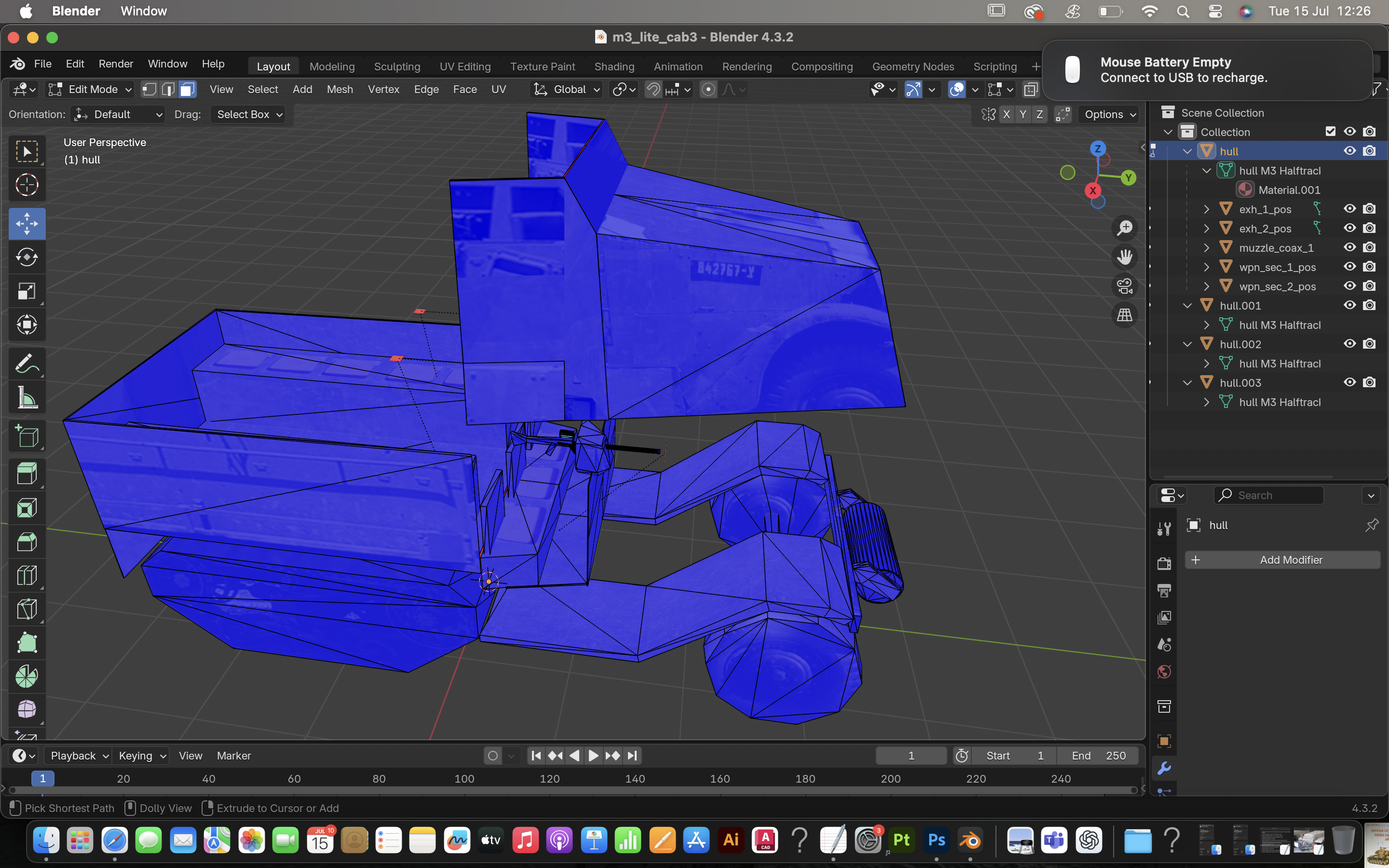Click the viewport zoom magnifier icon
Screen dimensions: 1389x868
(1124, 228)
